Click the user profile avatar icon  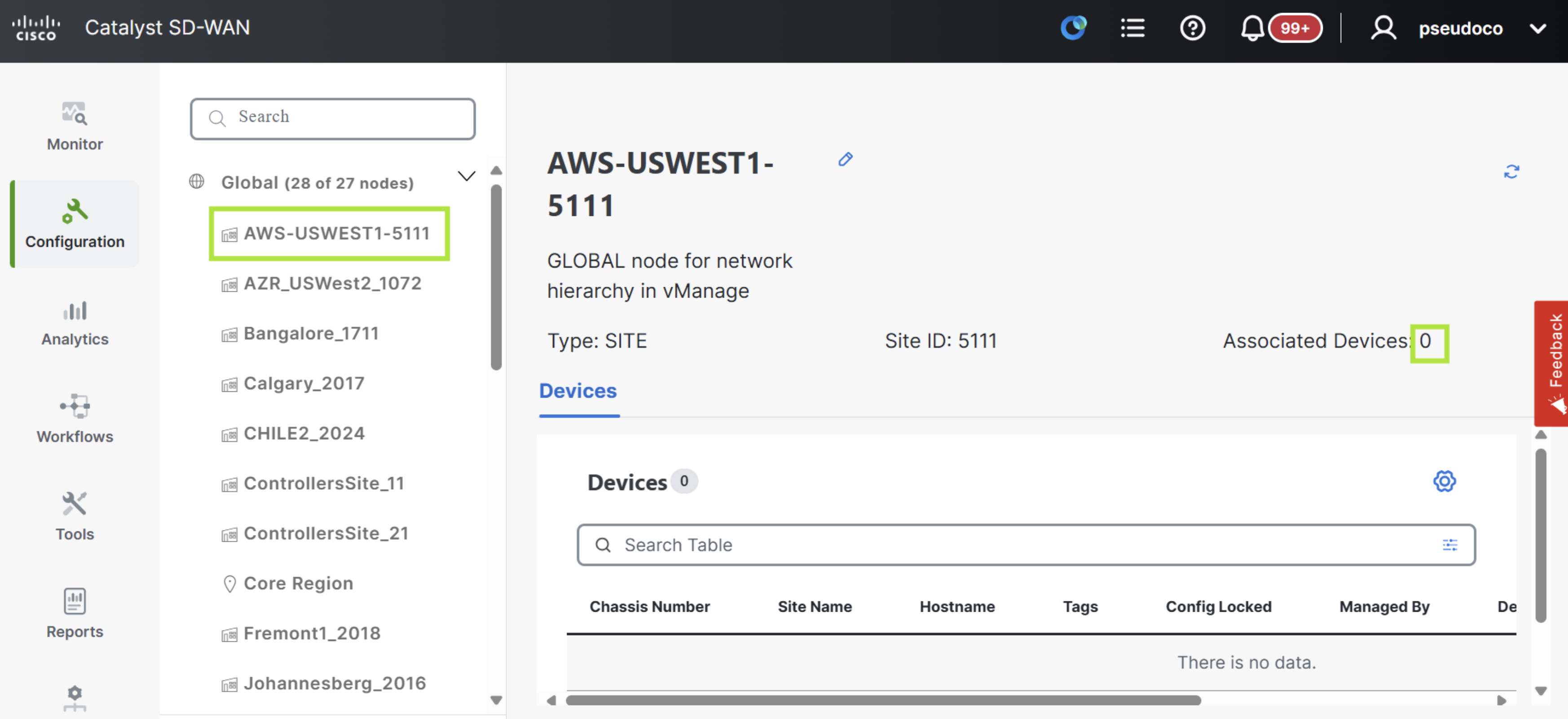[1383, 28]
